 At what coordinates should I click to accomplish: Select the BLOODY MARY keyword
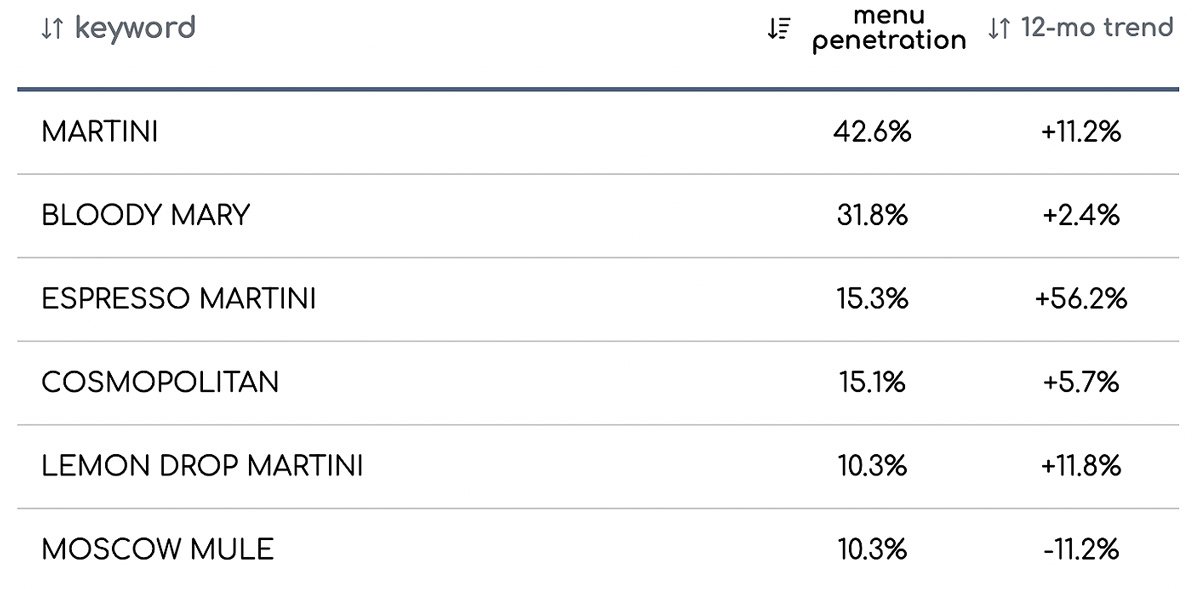145,215
